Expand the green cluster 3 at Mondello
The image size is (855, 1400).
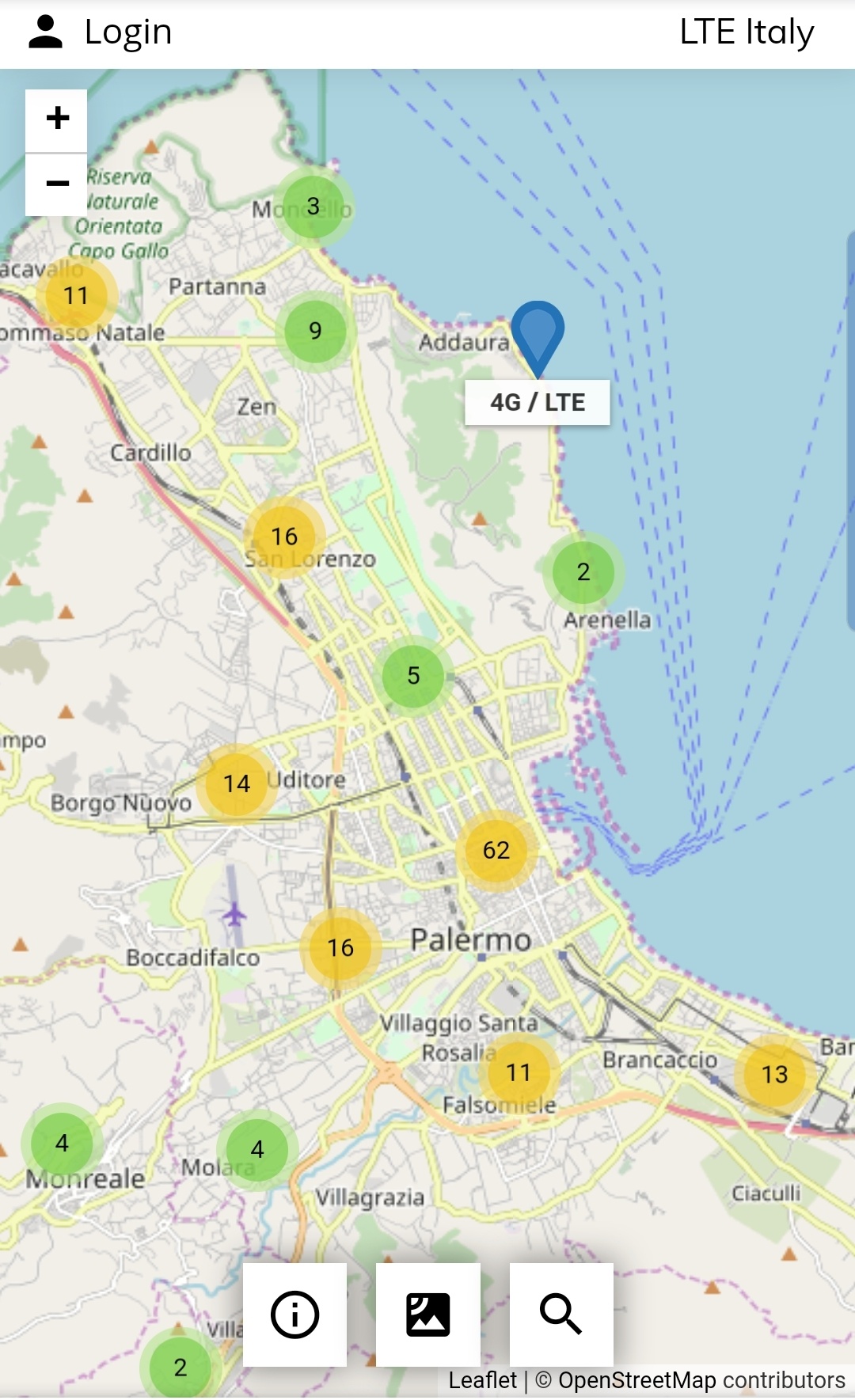pos(313,207)
